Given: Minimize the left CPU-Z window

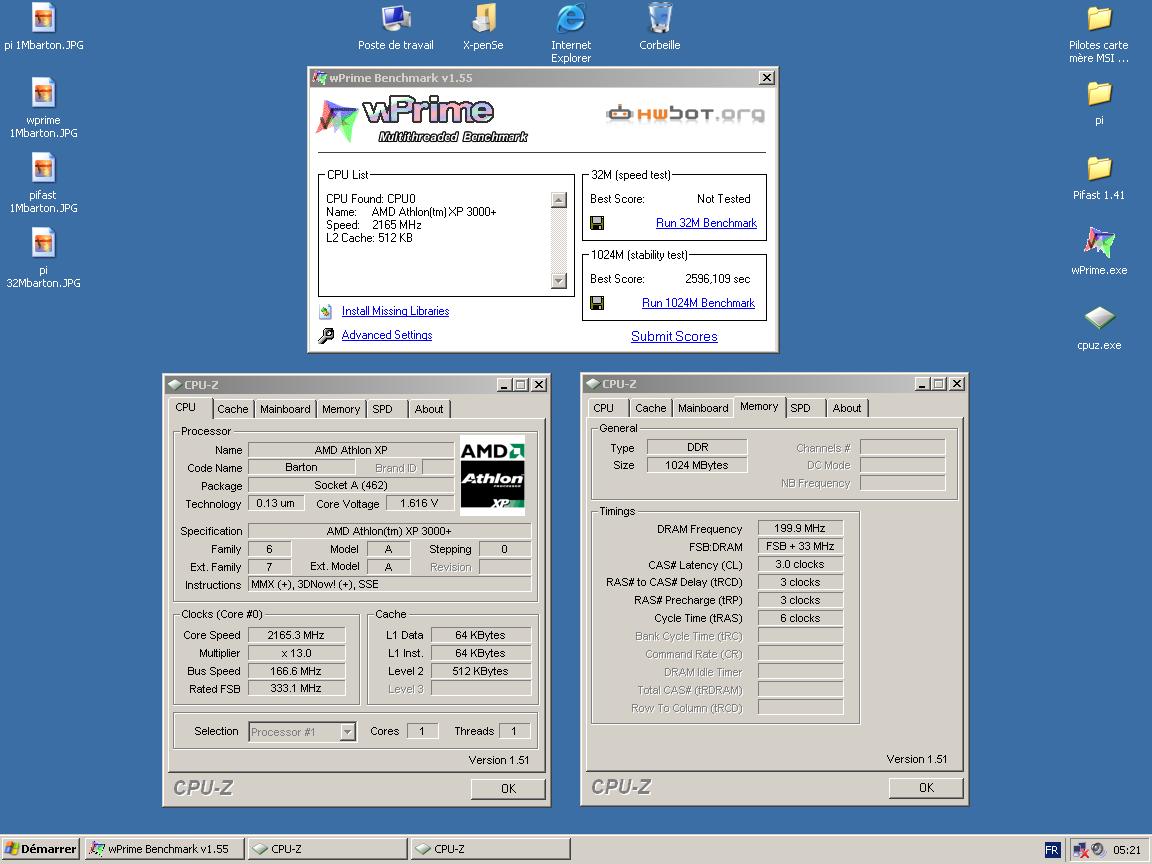Looking at the screenshot, I should 504,385.
